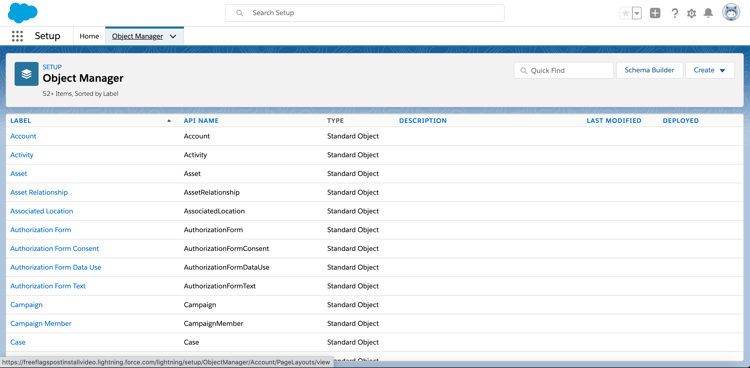Open the Help question mark icon
750x368 pixels.
[x=674, y=13]
